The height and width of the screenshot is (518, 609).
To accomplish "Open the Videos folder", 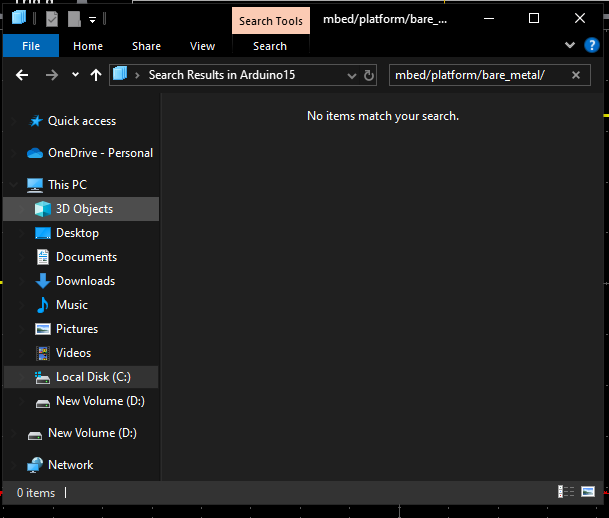I will click(x=73, y=353).
